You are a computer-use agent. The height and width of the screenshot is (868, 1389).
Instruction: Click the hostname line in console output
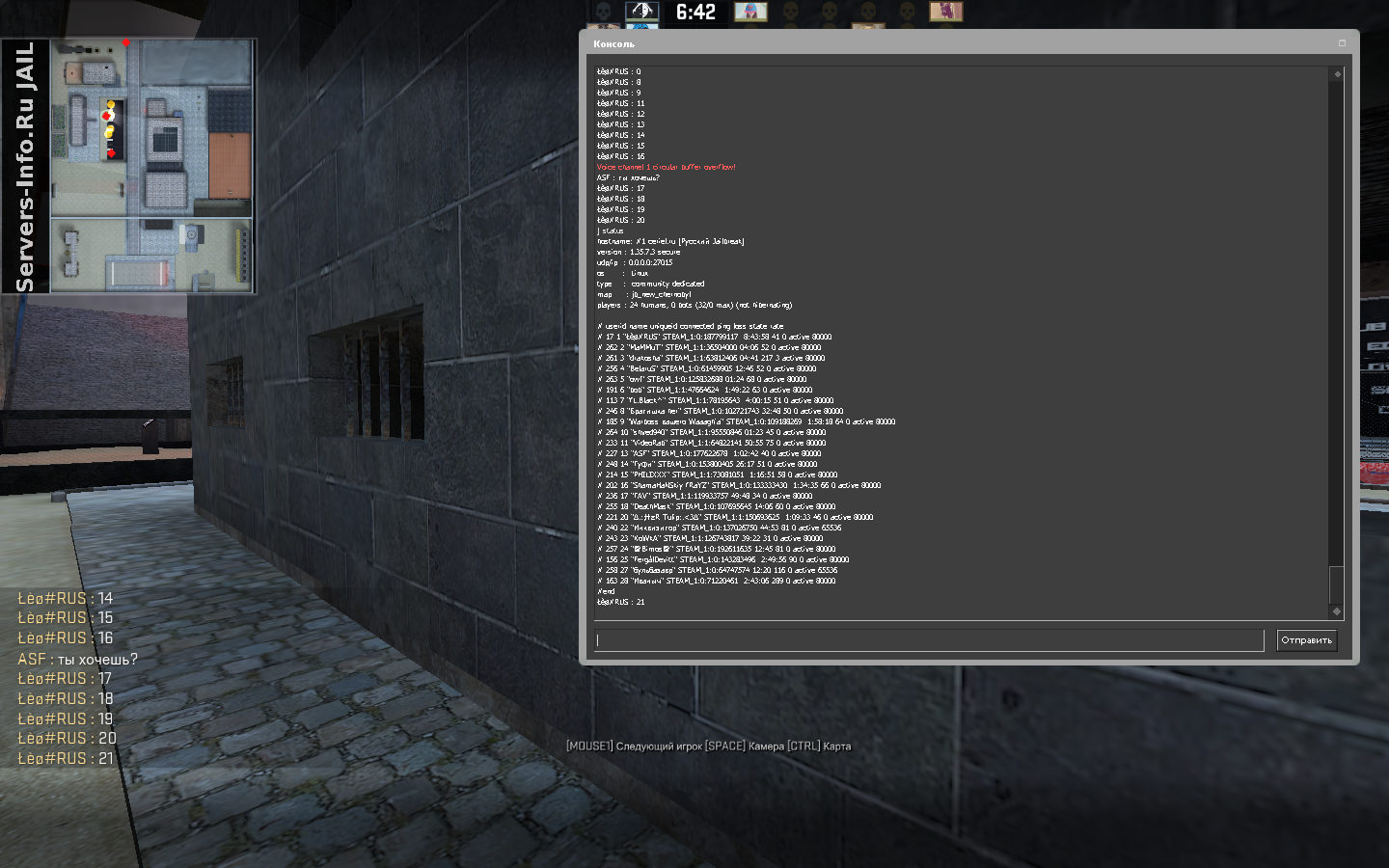[x=670, y=241]
